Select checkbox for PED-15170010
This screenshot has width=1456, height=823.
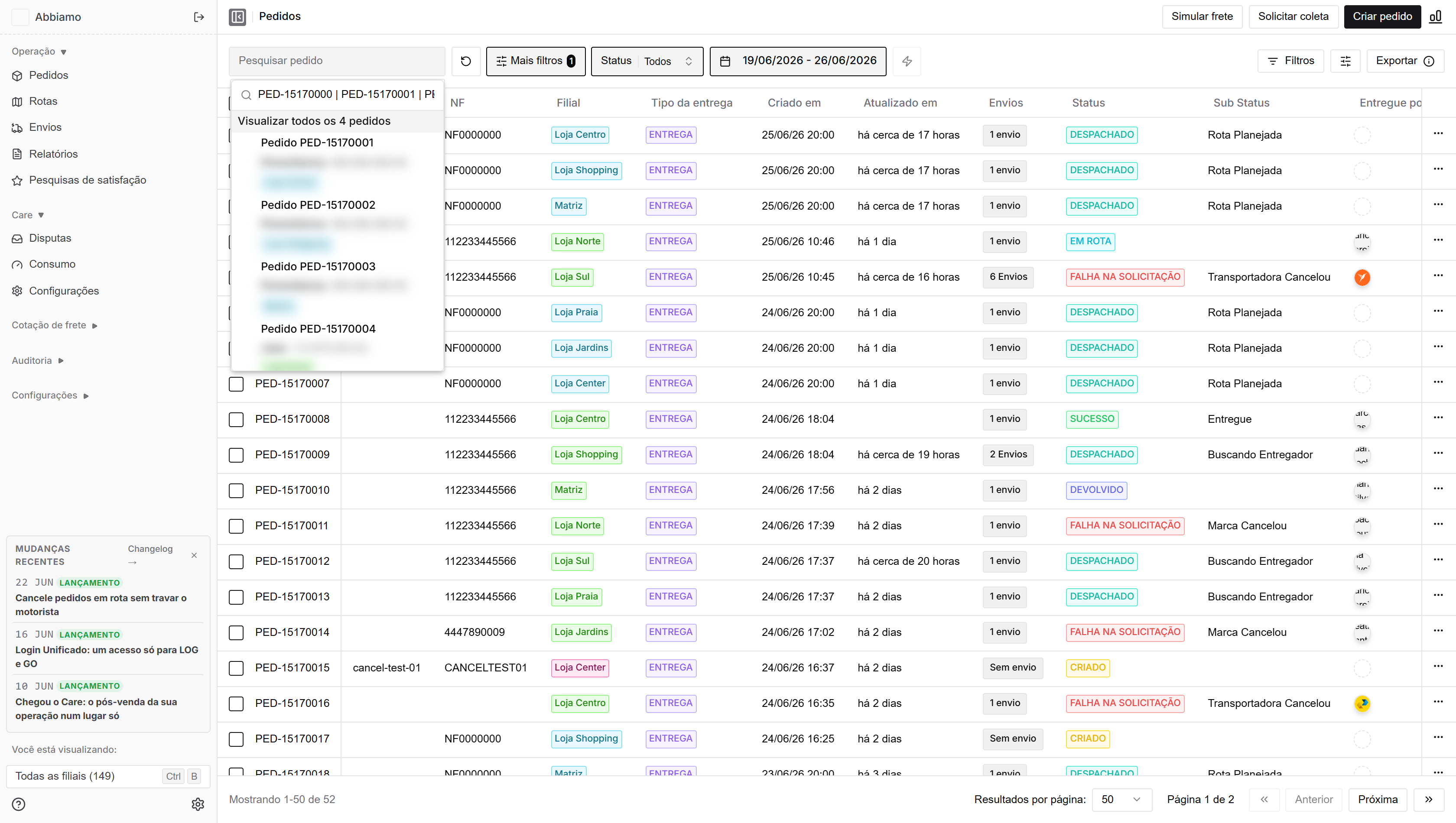(236, 491)
